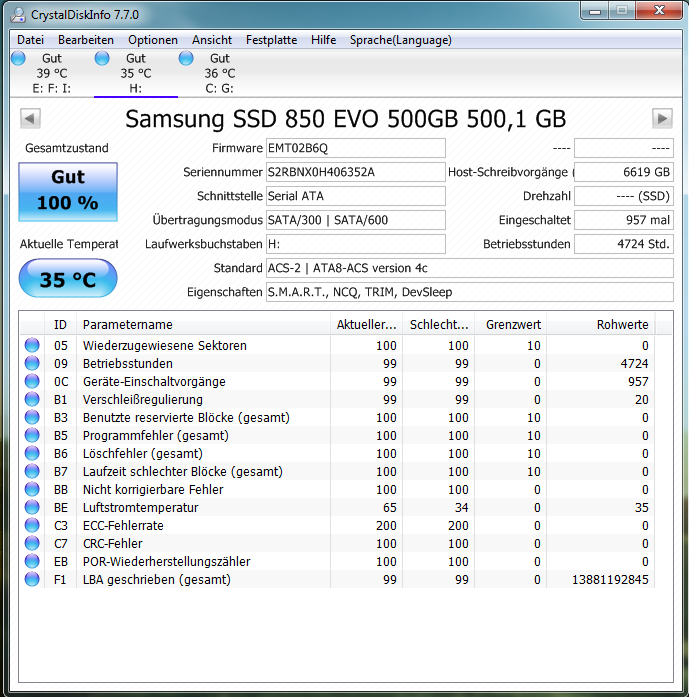The height and width of the screenshot is (697, 689).
Task: Click status icon for Wiederzugewiesene Sektoren row
Action: (32, 345)
